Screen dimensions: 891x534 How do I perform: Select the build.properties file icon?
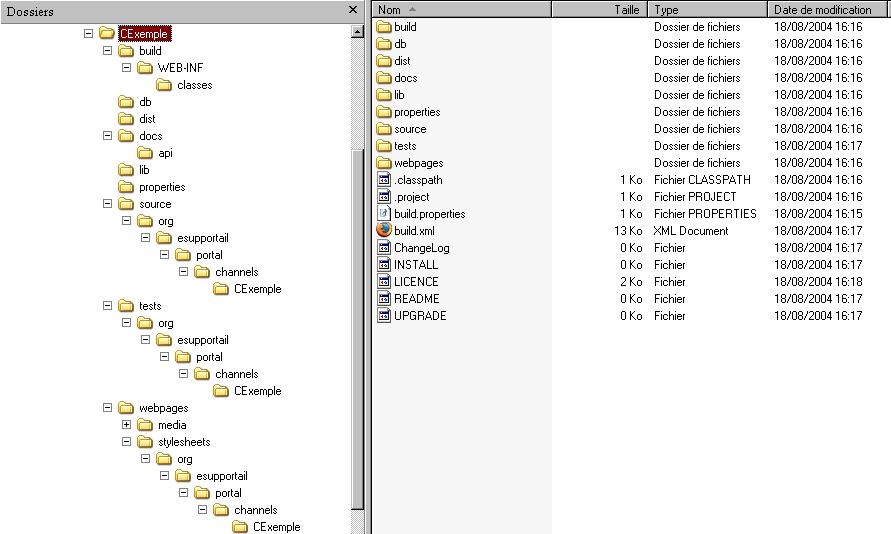click(384, 213)
